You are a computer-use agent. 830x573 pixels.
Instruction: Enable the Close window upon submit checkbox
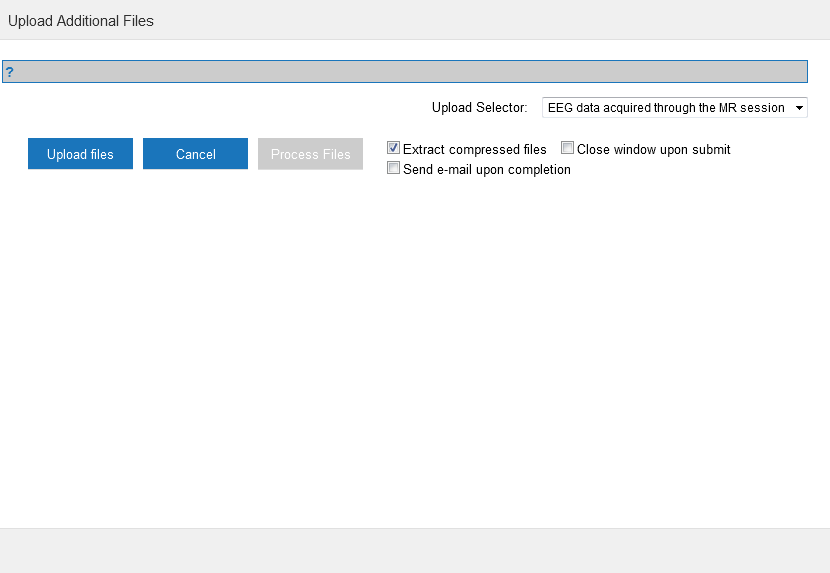point(568,148)
